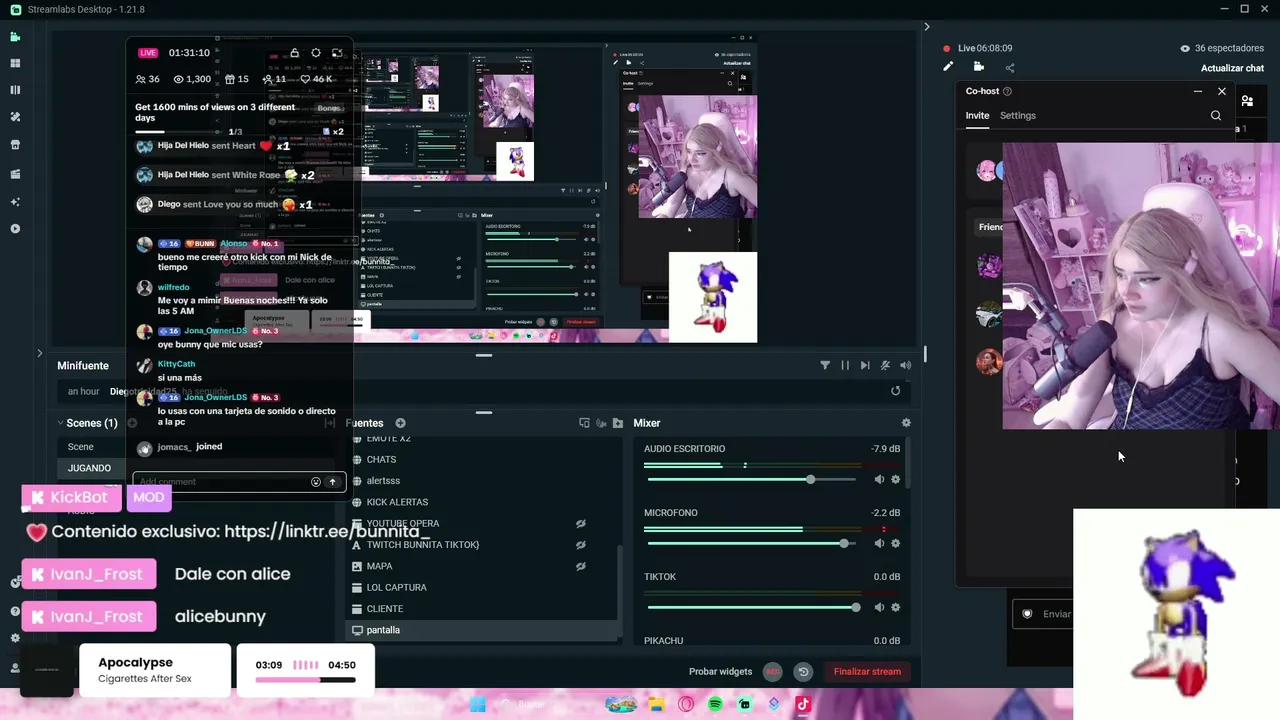
Task: Open the Help question-mark sidebar icon
Action: click(15, 611)
